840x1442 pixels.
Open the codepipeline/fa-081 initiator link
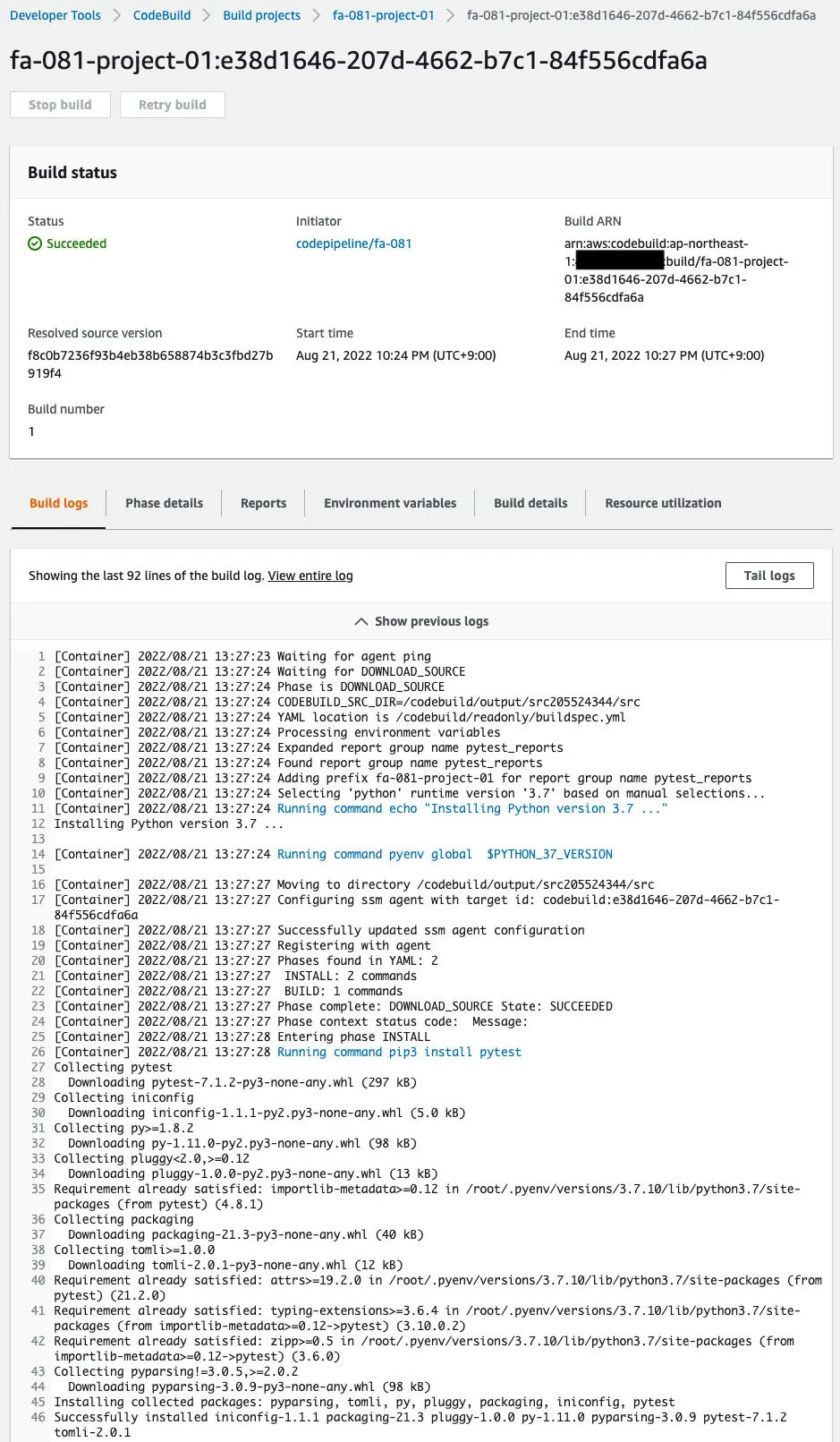pos(353,243)
